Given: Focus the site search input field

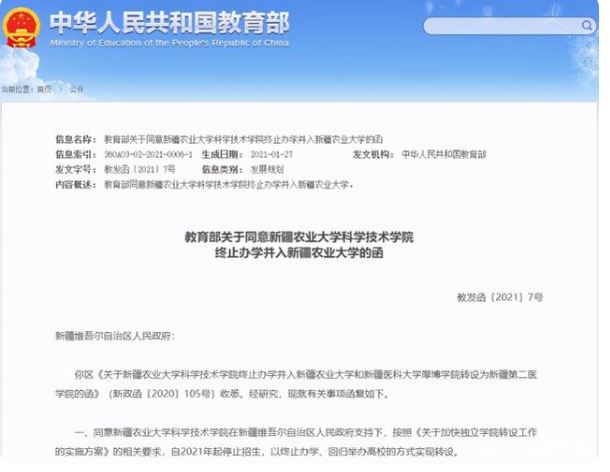Looking at the screenshot, I should click(x=510, y=26).
